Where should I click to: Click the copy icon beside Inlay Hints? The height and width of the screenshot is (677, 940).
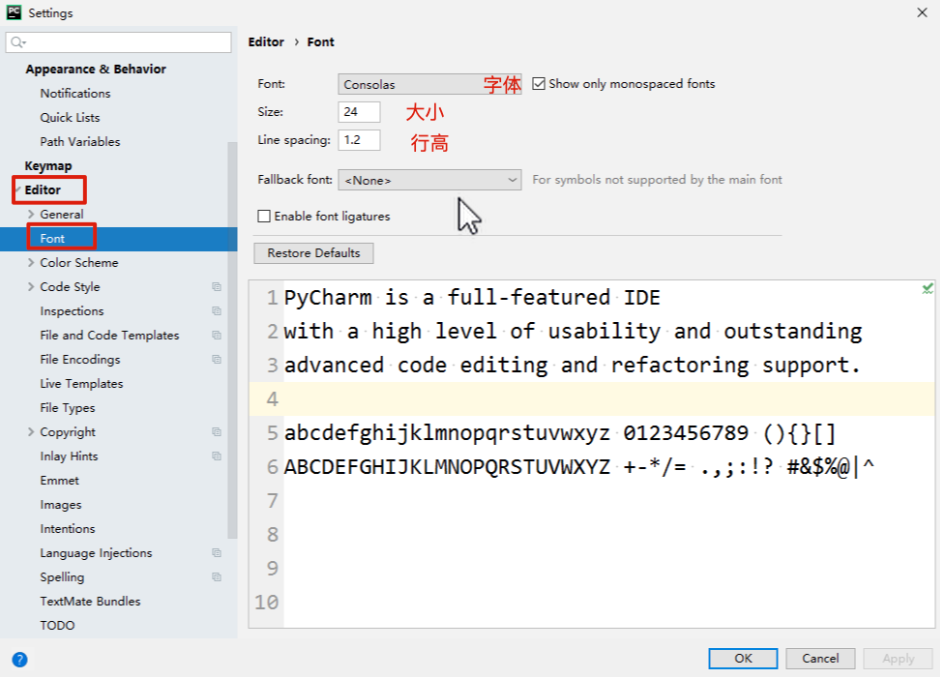(x=216, y=456)
